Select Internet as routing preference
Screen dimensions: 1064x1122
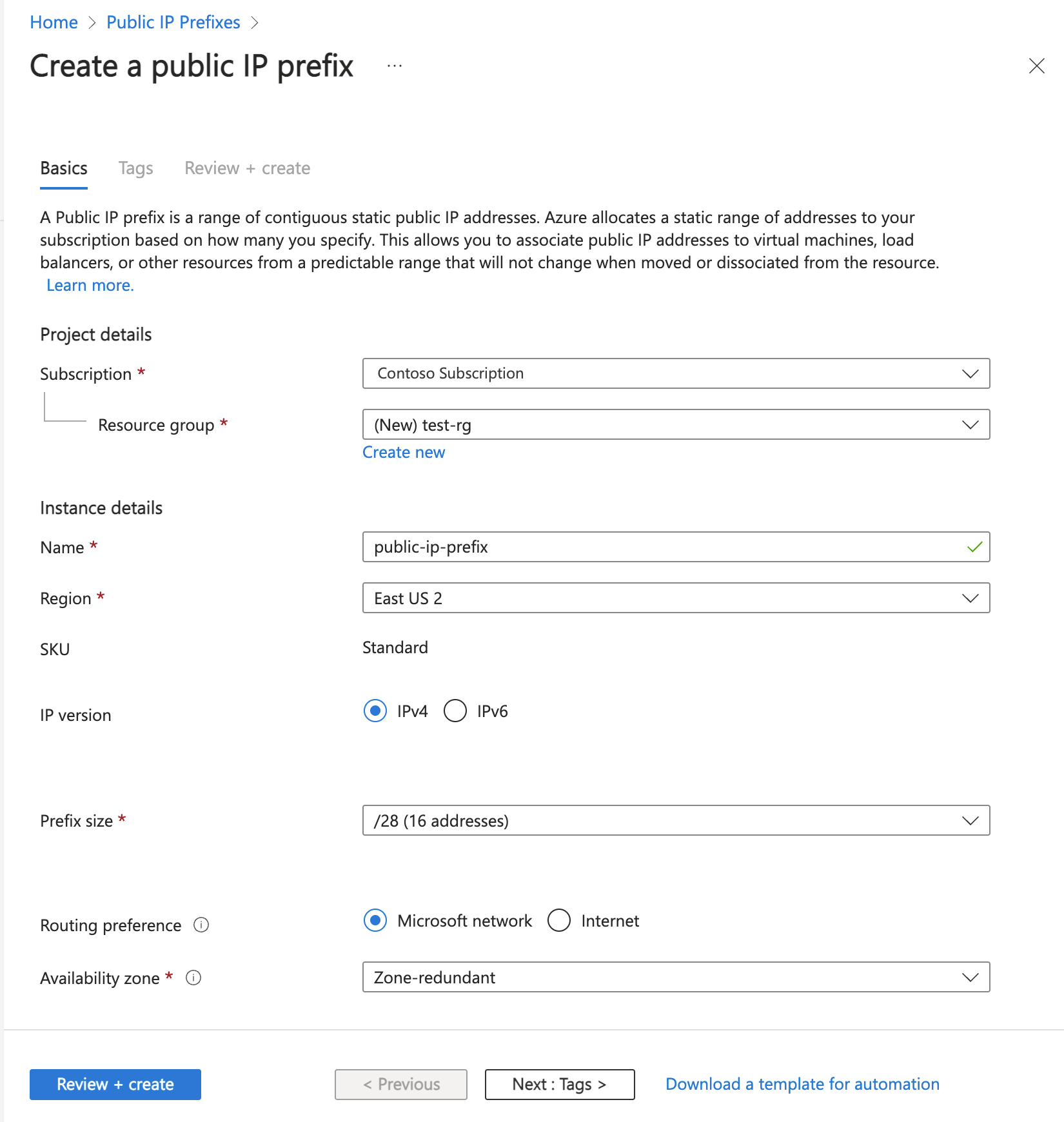559,921
